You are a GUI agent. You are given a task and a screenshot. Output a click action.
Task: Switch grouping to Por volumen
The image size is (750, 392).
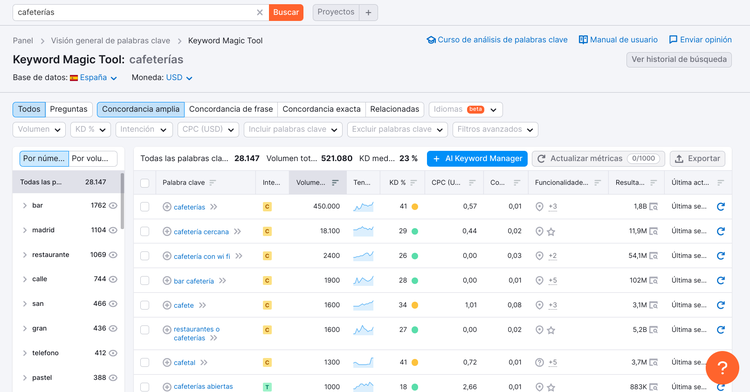coord(93,159)
